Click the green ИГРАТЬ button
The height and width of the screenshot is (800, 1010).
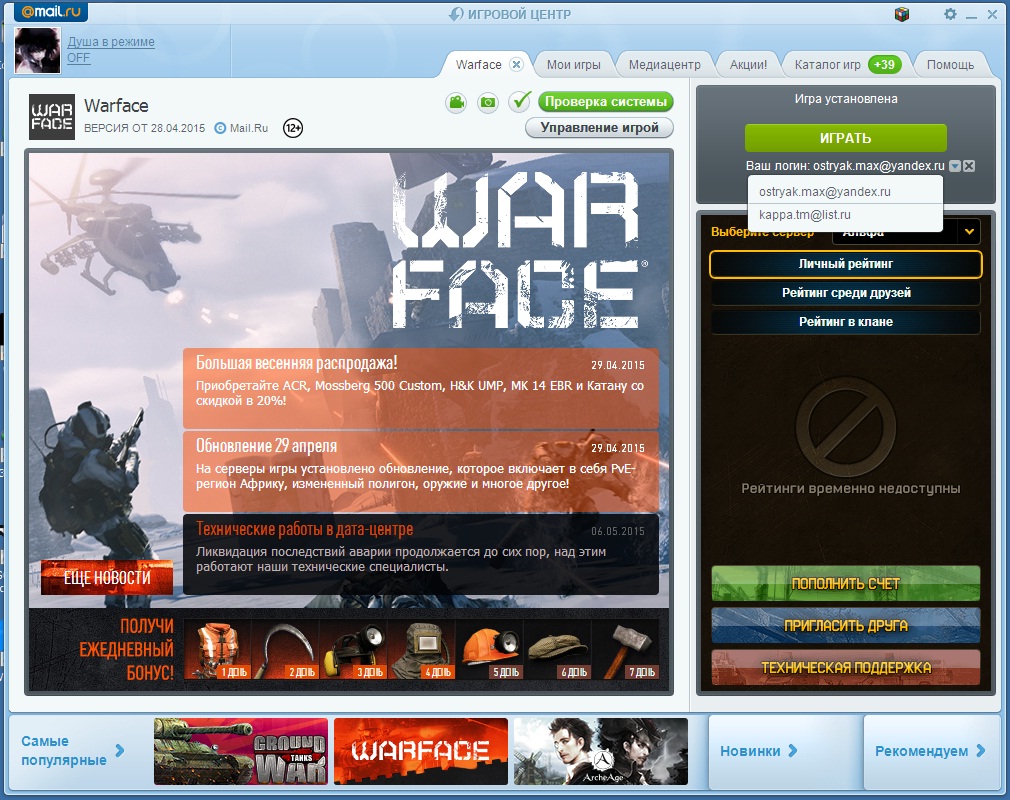click(845, 138)
